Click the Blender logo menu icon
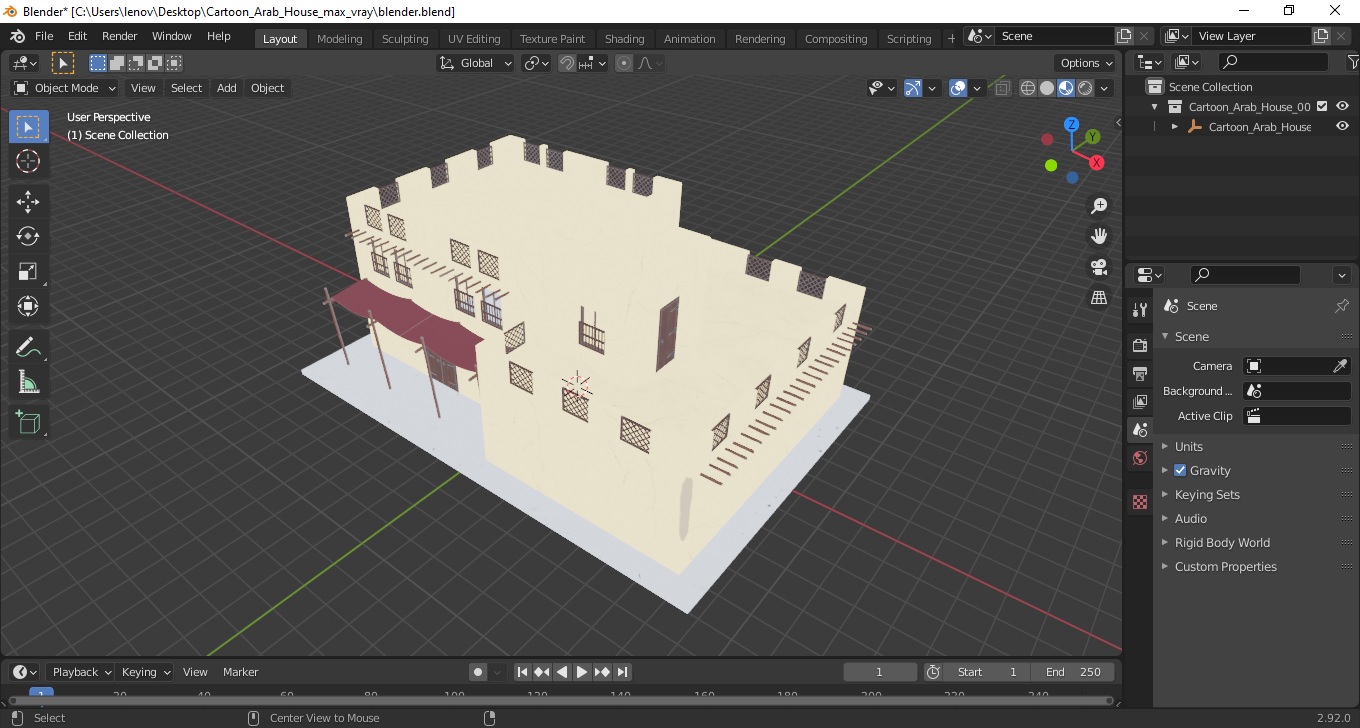 coord(17,36)
